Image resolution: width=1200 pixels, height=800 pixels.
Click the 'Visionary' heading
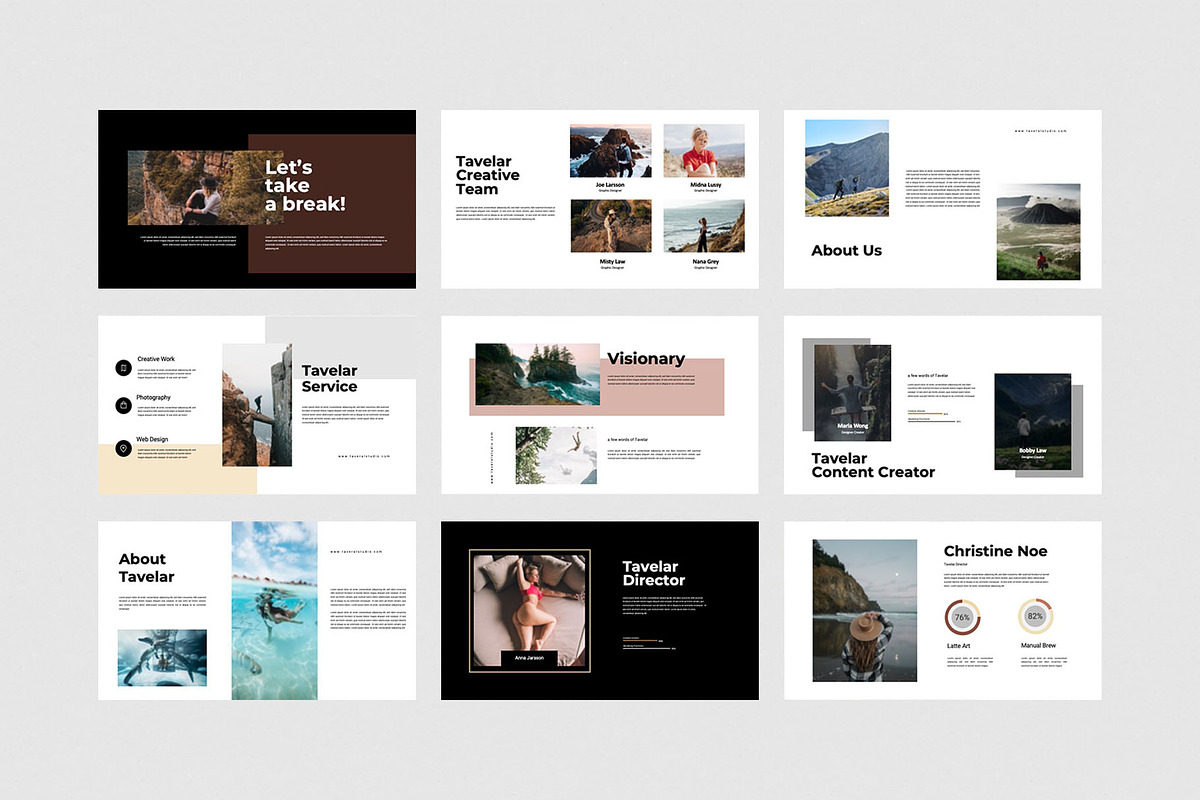point(646,359)
